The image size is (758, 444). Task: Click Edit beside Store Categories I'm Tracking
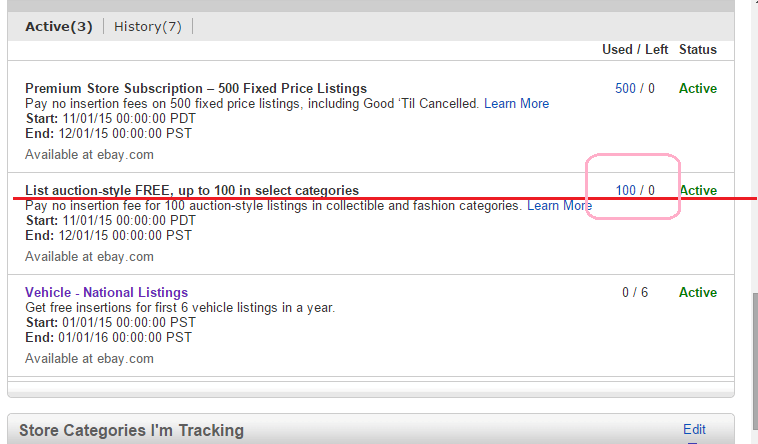[x=694, y=430]
